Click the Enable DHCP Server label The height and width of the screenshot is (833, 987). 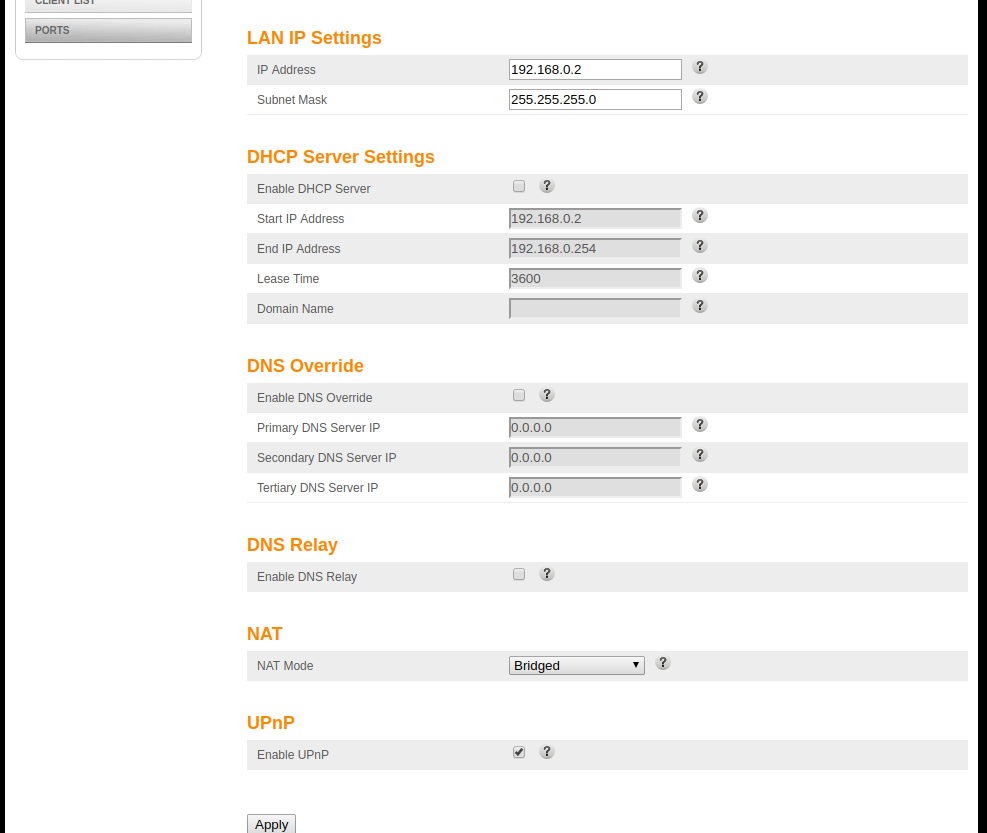[x=313, y=189]
